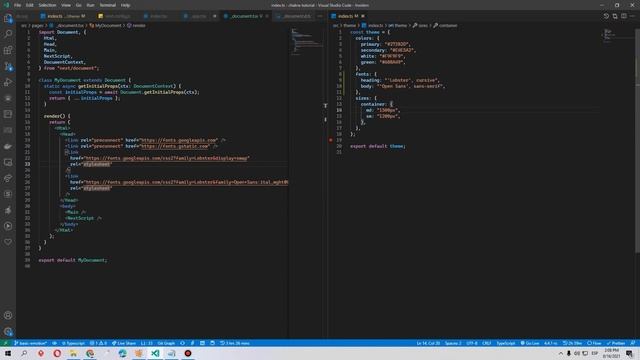Click the taskbar clock and date

[611, 353]
